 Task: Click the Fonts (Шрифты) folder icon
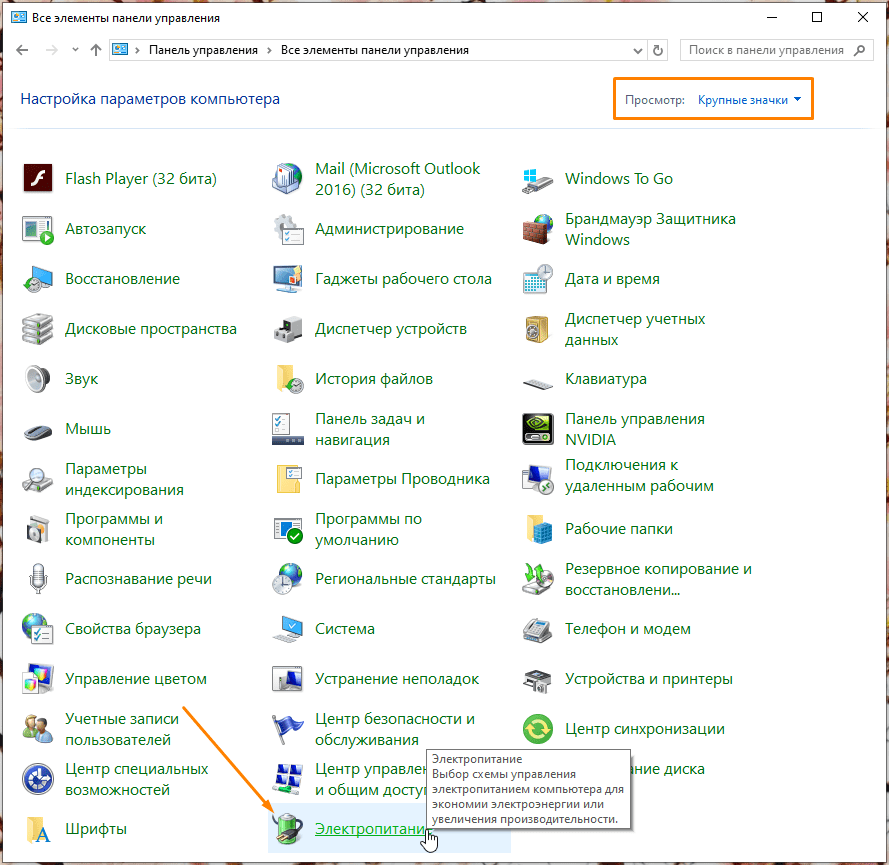pyautogui.click(x=37, y=829)
